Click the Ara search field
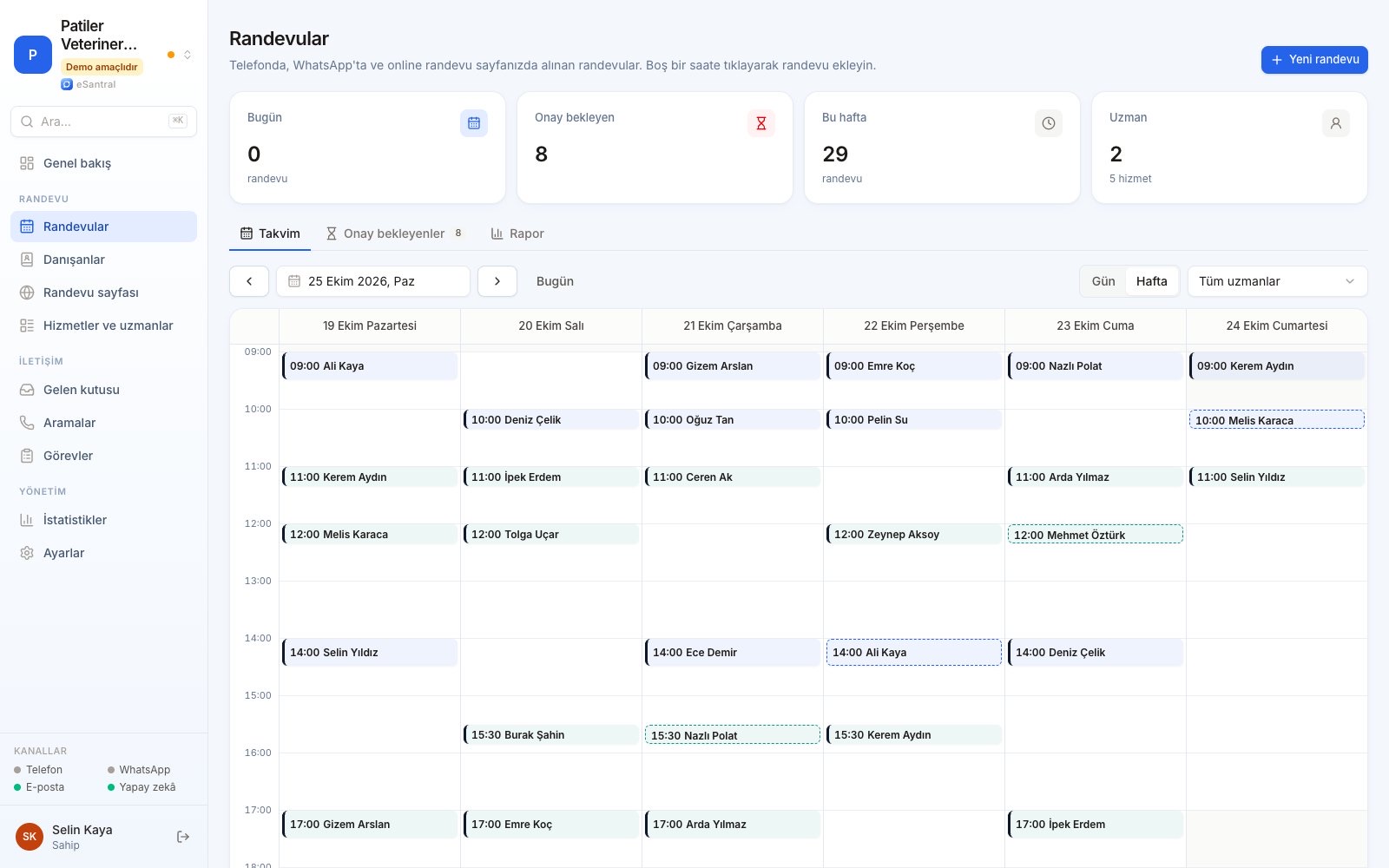Image resolution: width=1389 pixels, height=868 pixels. coord(103,122)
